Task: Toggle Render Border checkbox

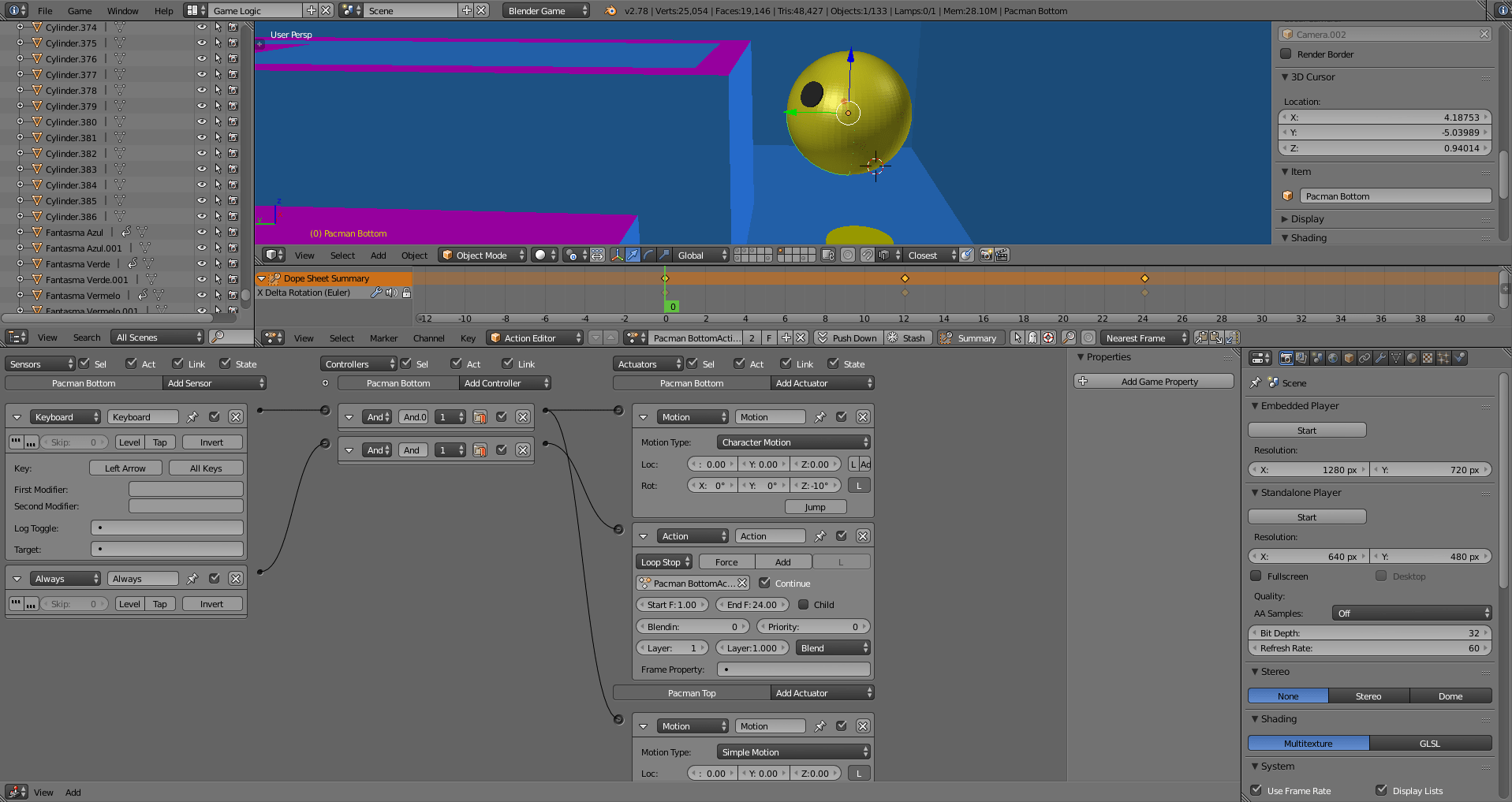Action: tap(1286, 54)
